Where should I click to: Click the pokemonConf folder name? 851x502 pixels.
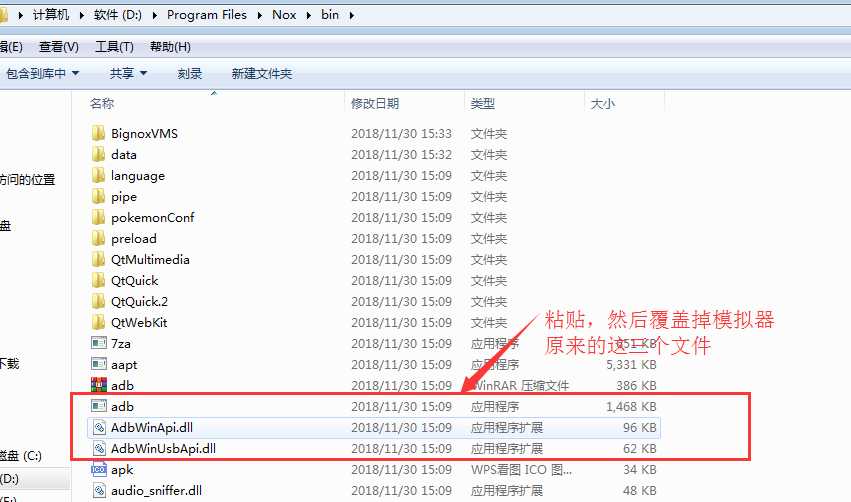(x=153, y=217)
